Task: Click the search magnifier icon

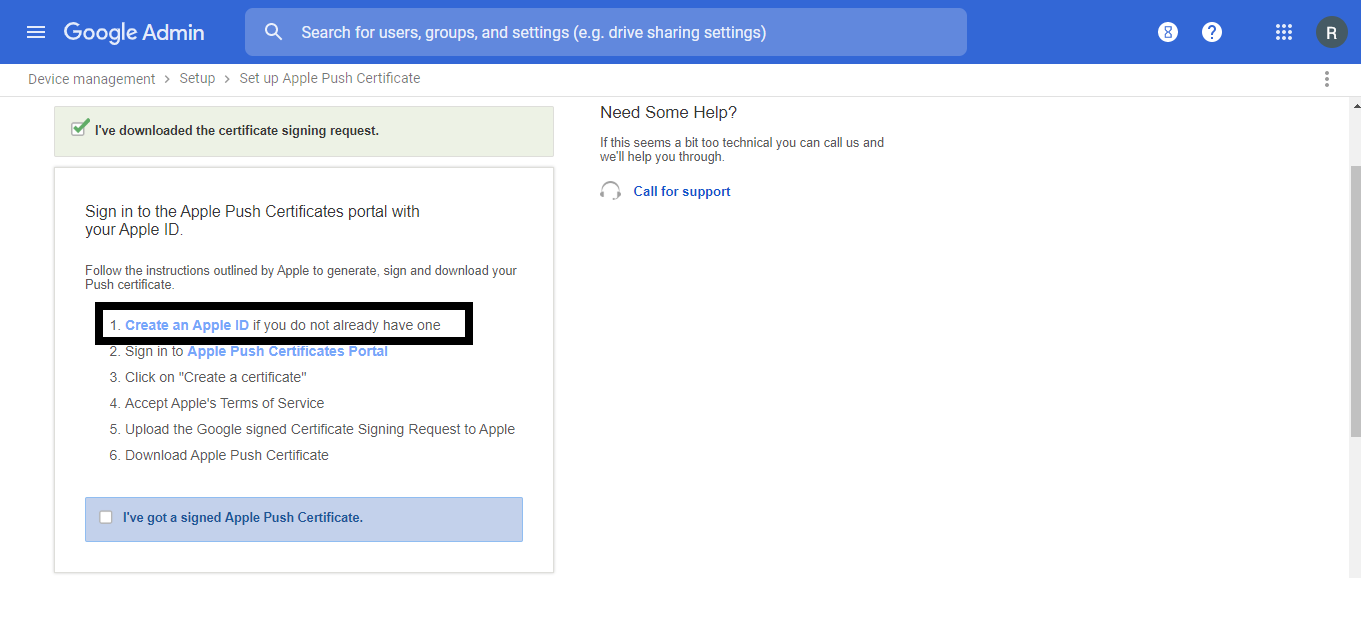Action: coord(274,32)
